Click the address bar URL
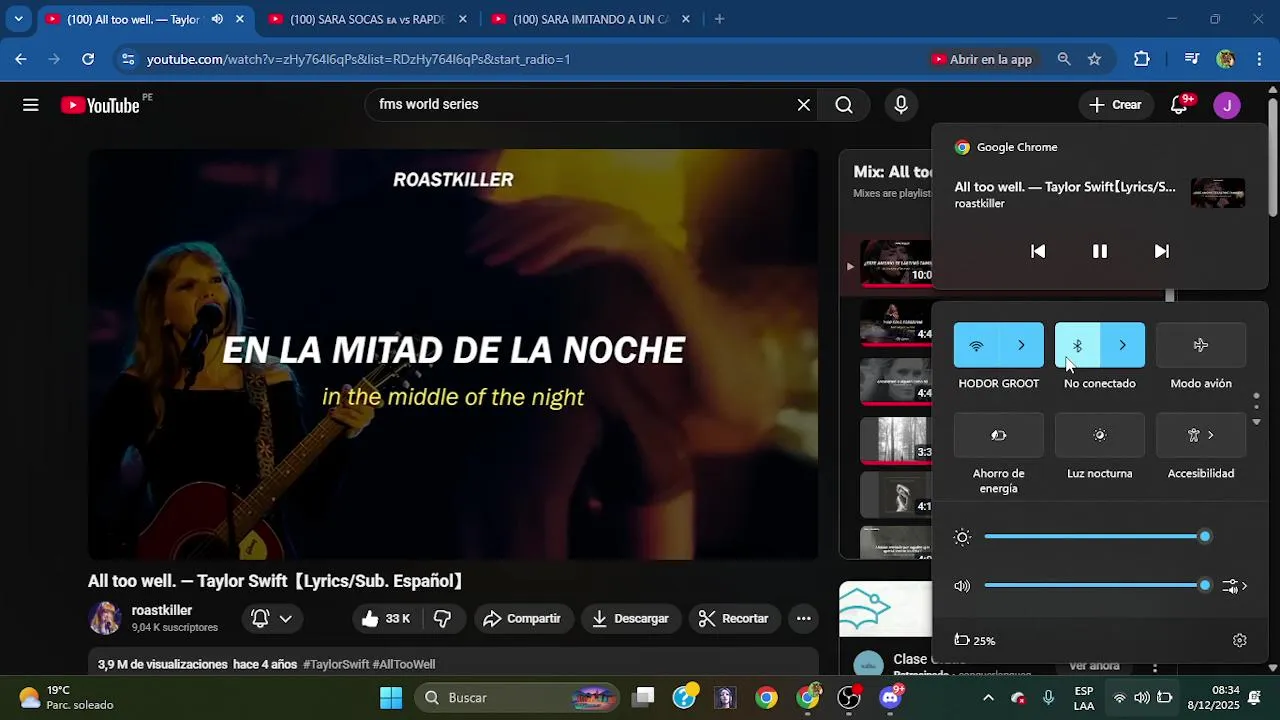Image resolution: width=1280 pixels, height=720 pixels. [x=358, y=60]
